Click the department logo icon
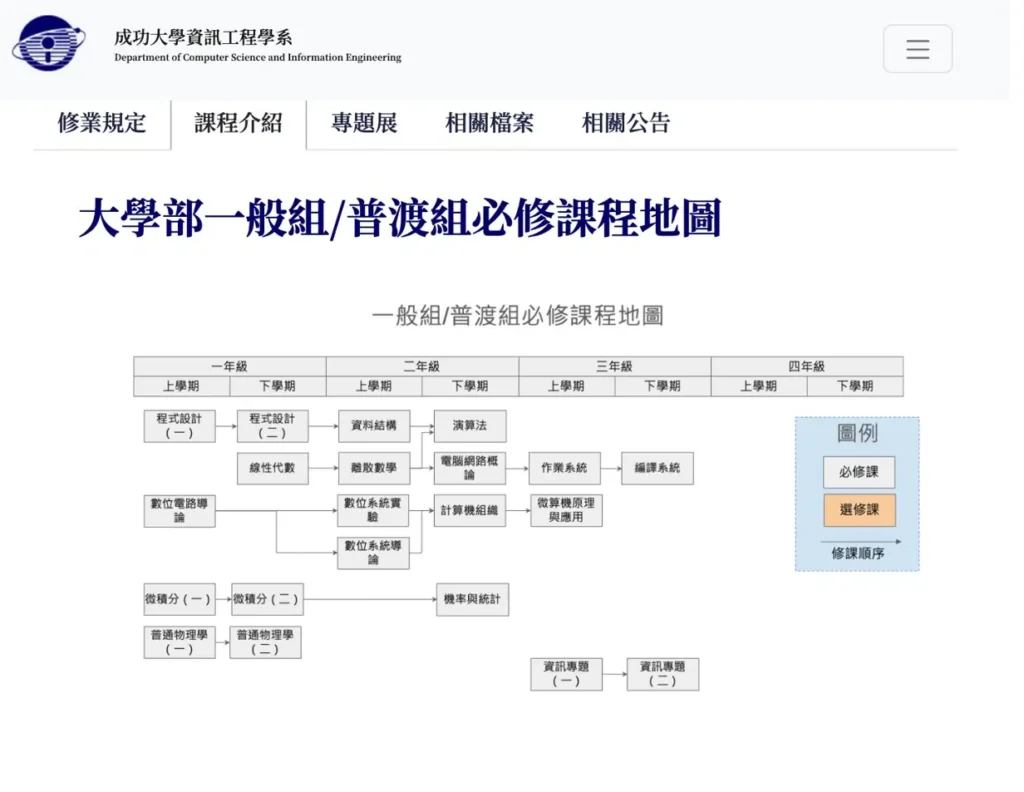This screenshot has width=1024, height=792. point(48,44)
